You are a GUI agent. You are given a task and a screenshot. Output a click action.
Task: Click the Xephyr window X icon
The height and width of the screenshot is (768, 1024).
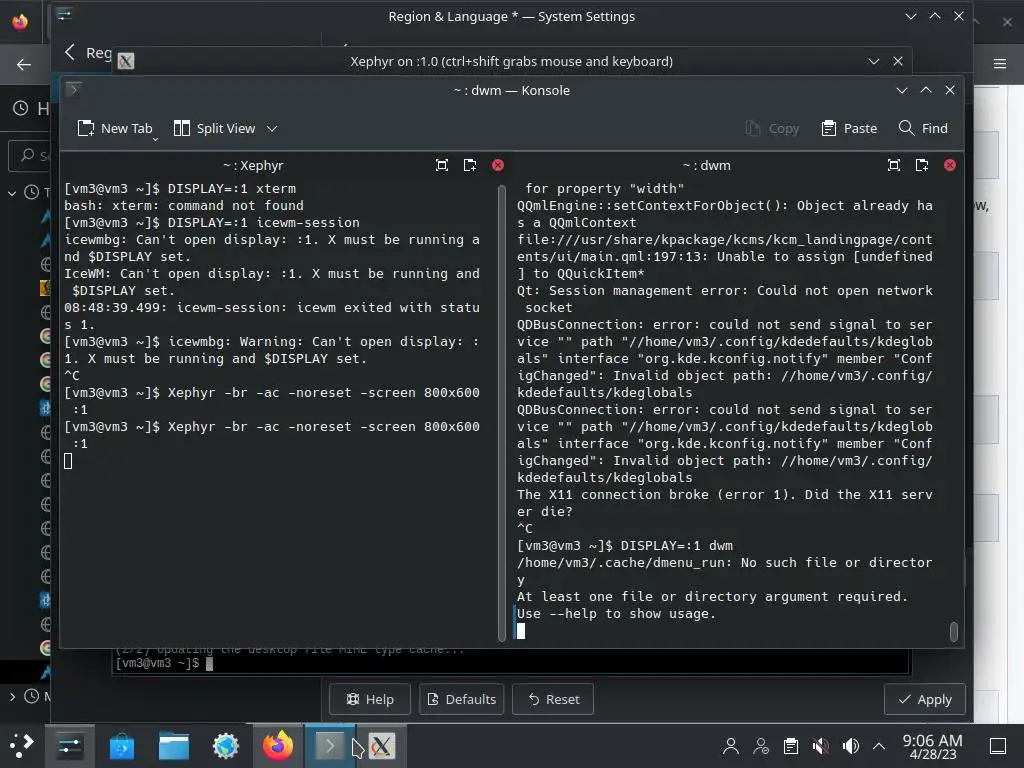[x=126, y=61]
